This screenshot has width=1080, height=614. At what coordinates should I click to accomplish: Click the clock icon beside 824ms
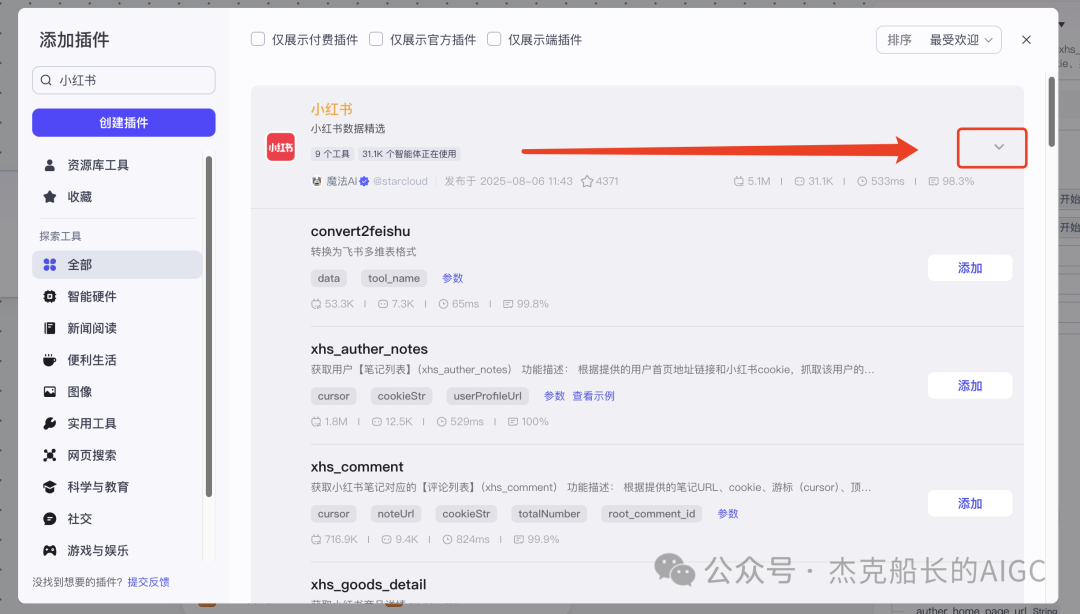447,540
